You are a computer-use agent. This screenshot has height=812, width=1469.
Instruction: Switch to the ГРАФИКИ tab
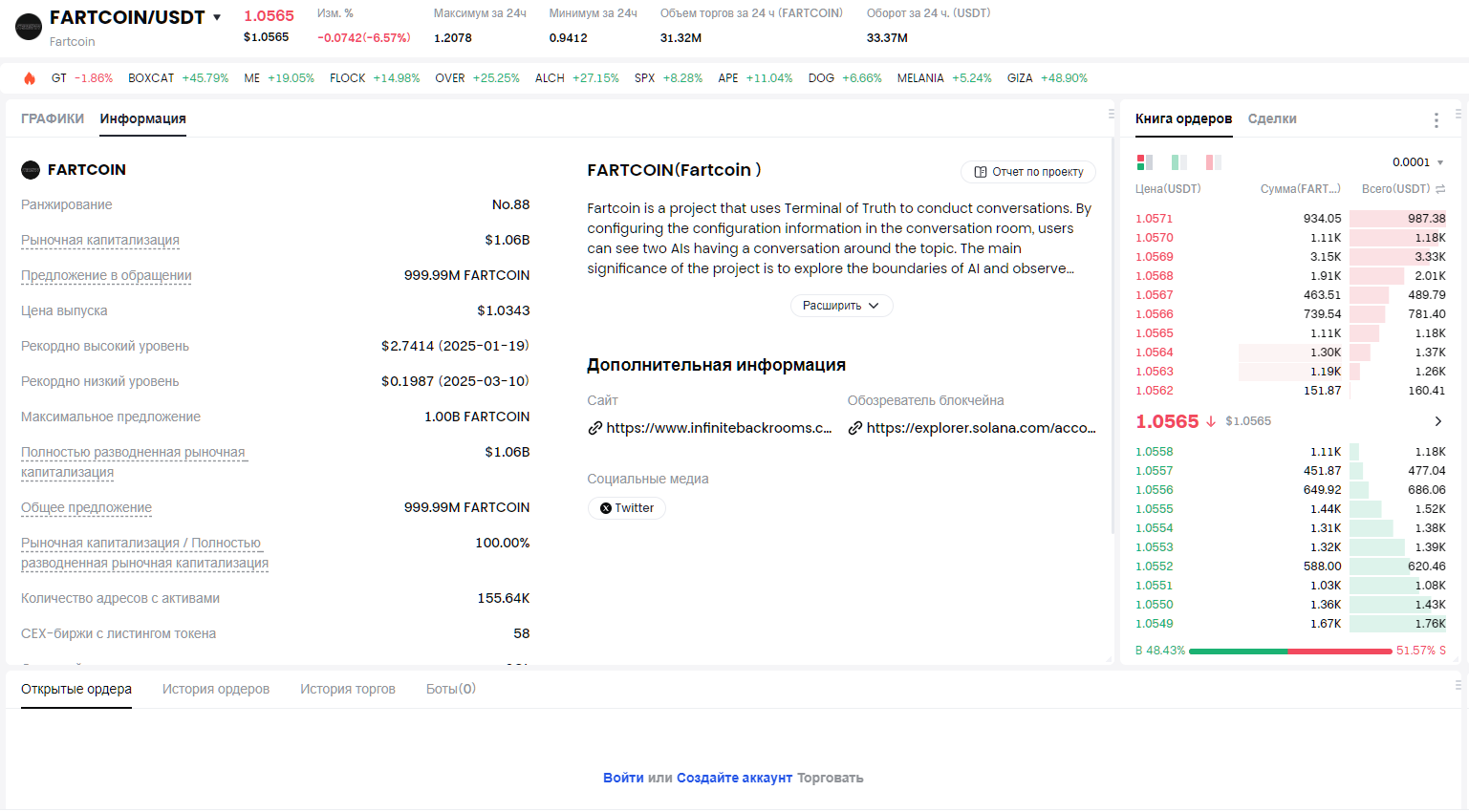[x=53, y=118]
